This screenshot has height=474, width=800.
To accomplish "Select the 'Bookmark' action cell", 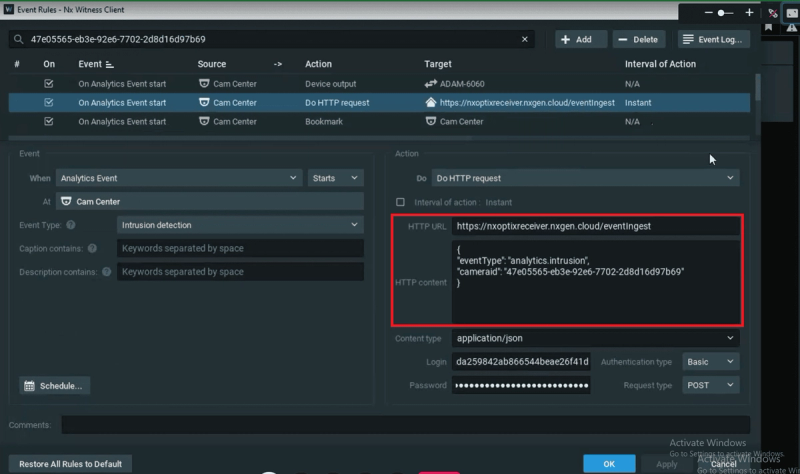I will (x=324, y=121).
